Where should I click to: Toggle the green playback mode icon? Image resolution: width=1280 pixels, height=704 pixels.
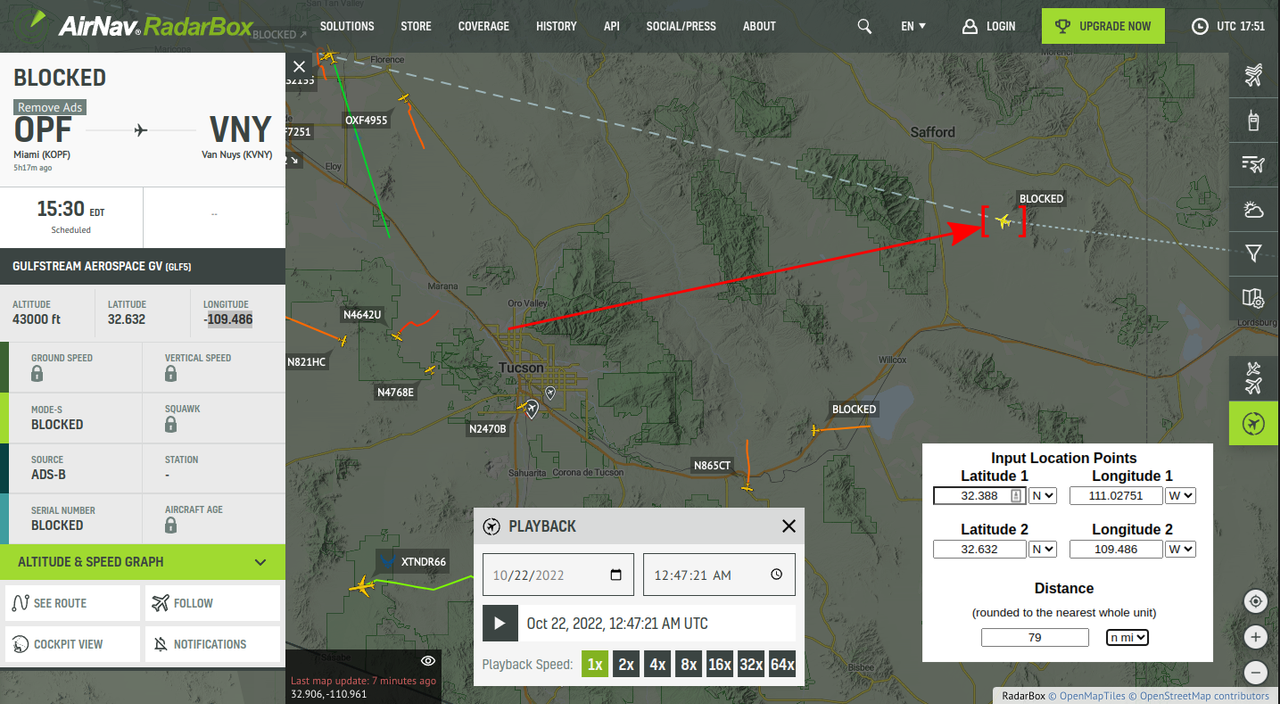pos(1253,423)
